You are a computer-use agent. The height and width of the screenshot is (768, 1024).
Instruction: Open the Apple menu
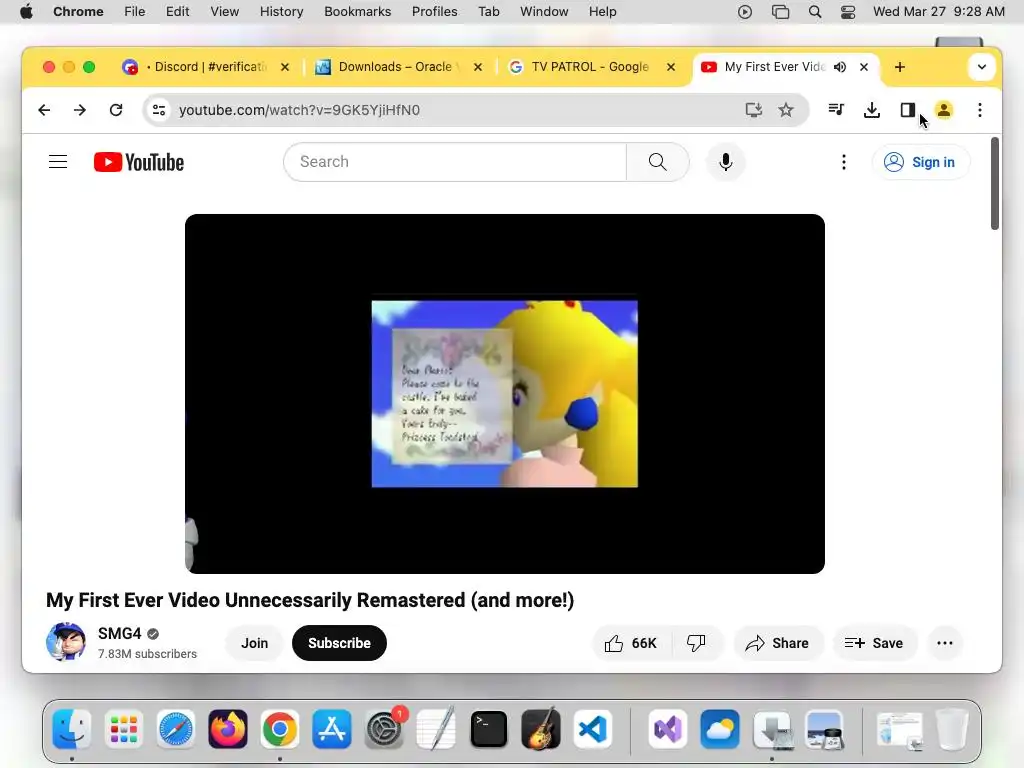26,12
